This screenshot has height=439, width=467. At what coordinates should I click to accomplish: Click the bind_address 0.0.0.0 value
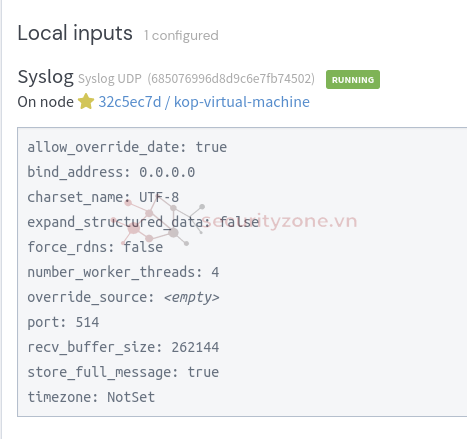167,172
